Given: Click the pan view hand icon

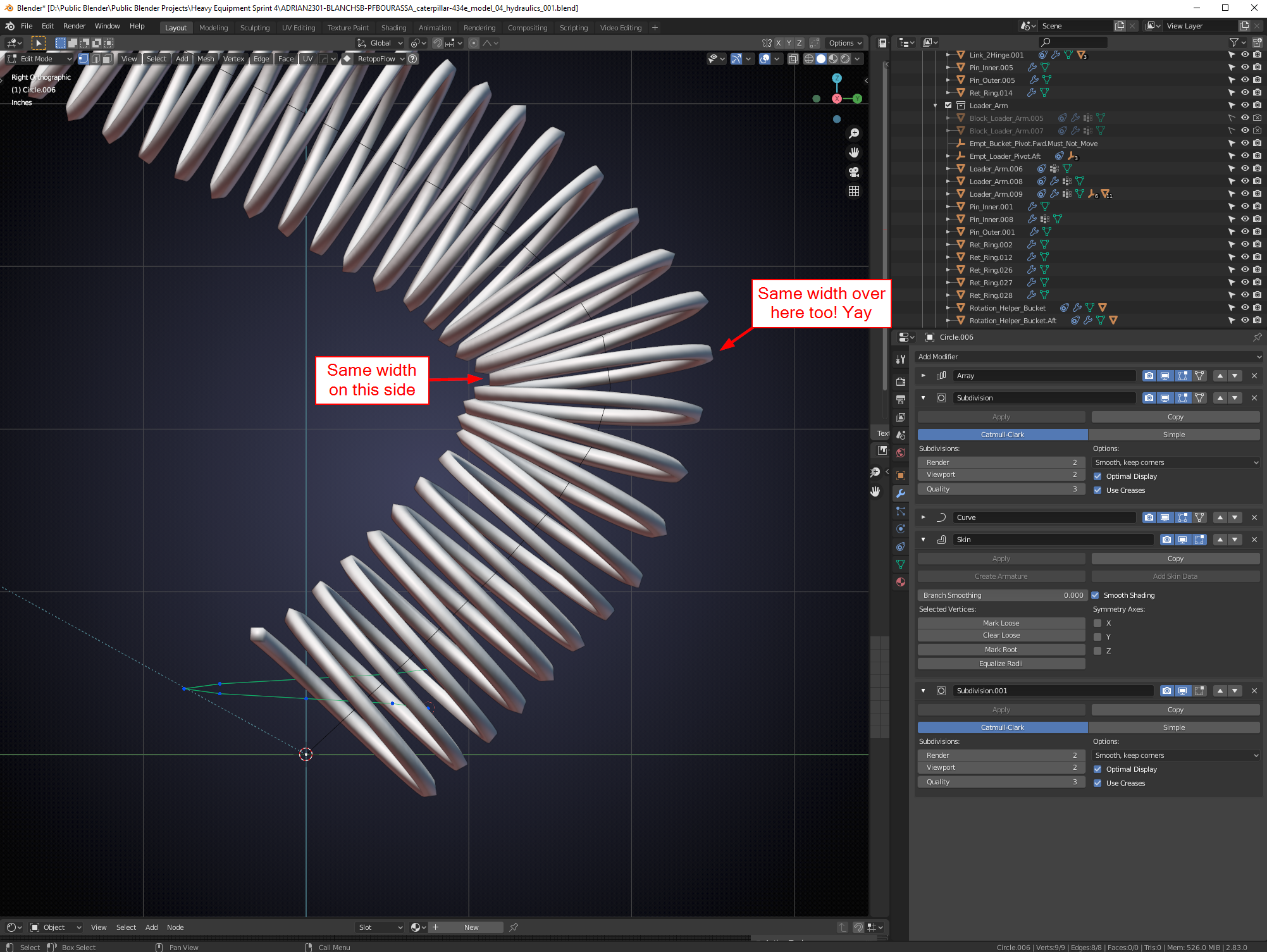Looking at the screenshot, I should tap(854, 152).
